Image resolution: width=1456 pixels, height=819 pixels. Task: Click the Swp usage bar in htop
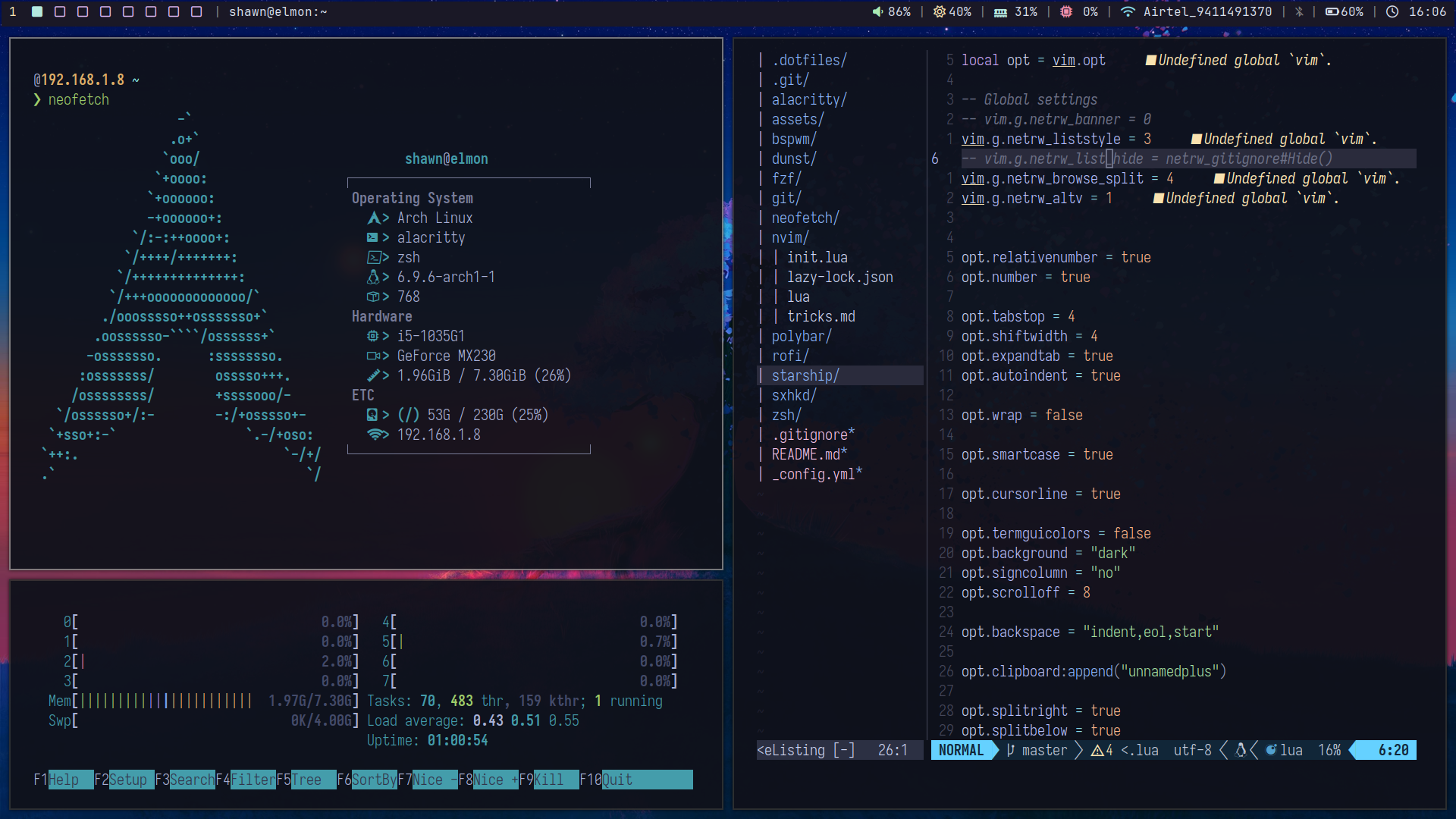[x=204, y=720]
